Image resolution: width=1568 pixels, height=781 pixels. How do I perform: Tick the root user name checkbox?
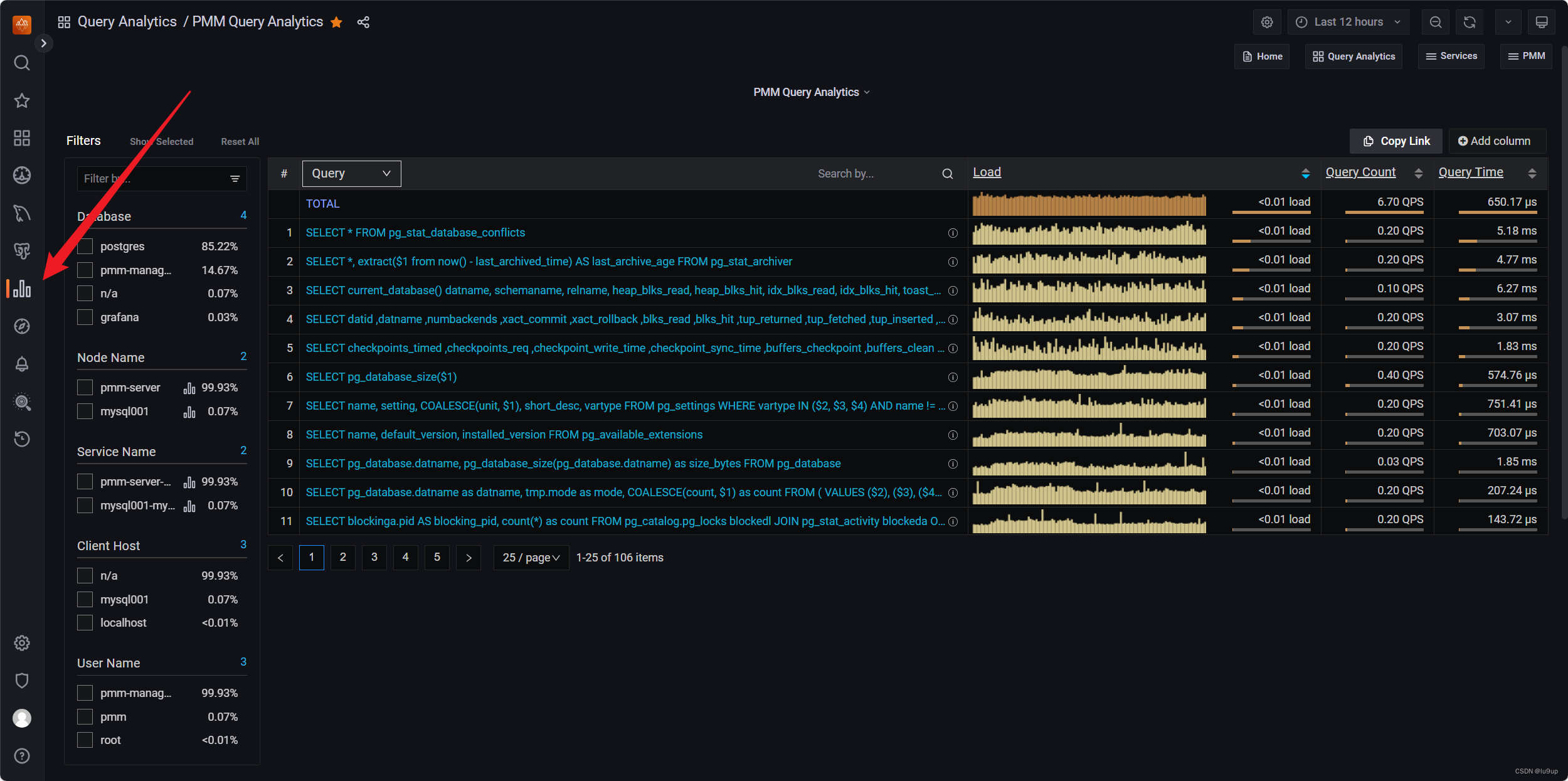pos(85,740)
